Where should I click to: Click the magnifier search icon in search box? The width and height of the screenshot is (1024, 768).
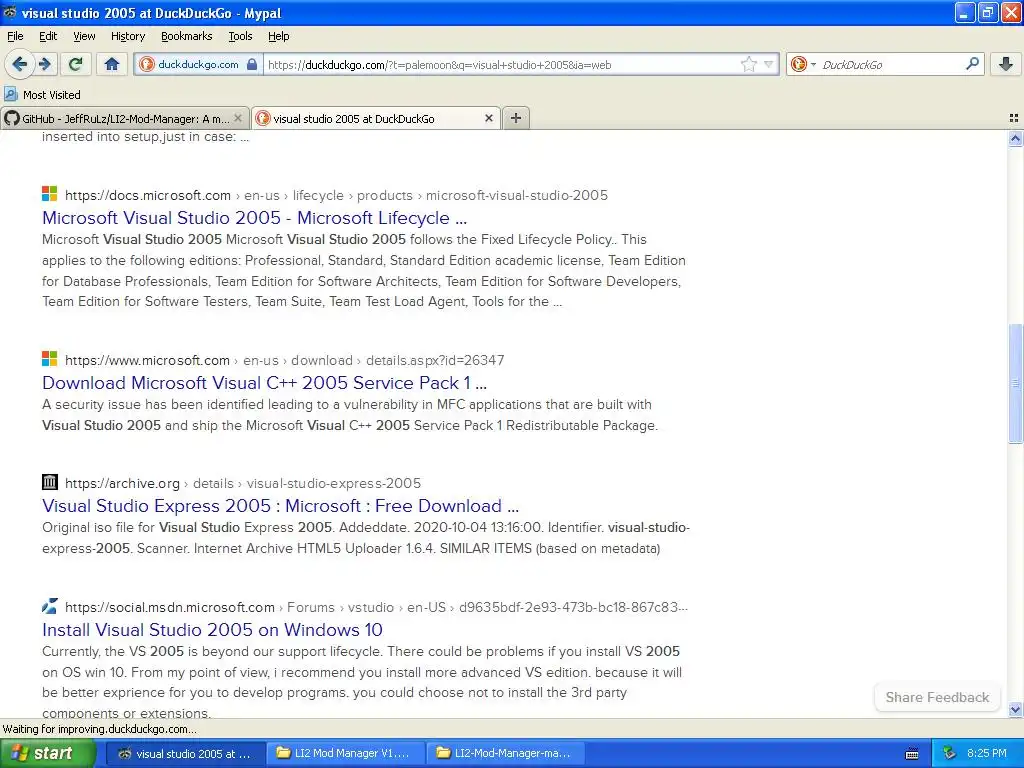pyautogui.click(x=972, y=64)
